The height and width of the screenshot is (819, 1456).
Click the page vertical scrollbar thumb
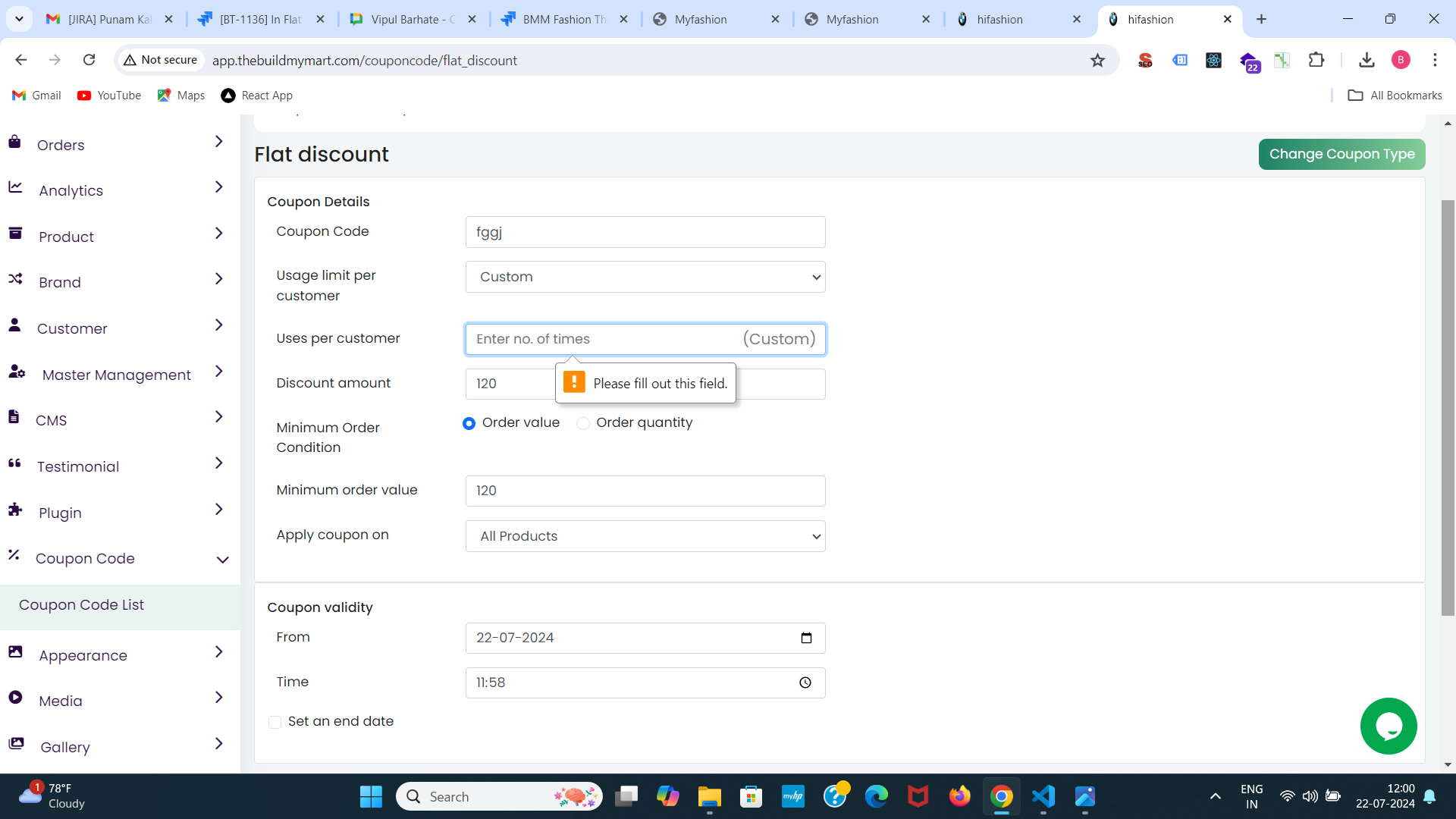pyautogui.click(x=1448, y=407)
